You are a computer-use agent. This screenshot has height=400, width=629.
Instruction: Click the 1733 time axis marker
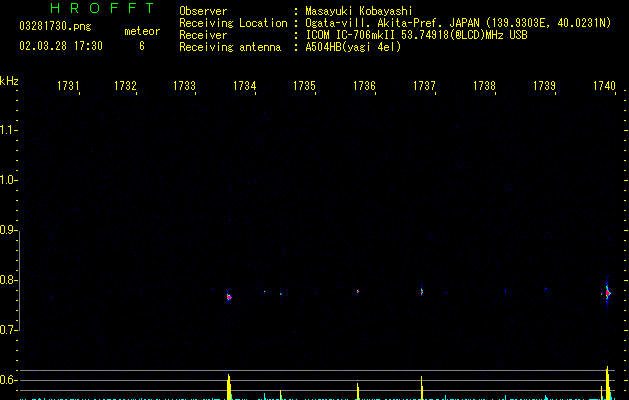[x=184, y=86]
